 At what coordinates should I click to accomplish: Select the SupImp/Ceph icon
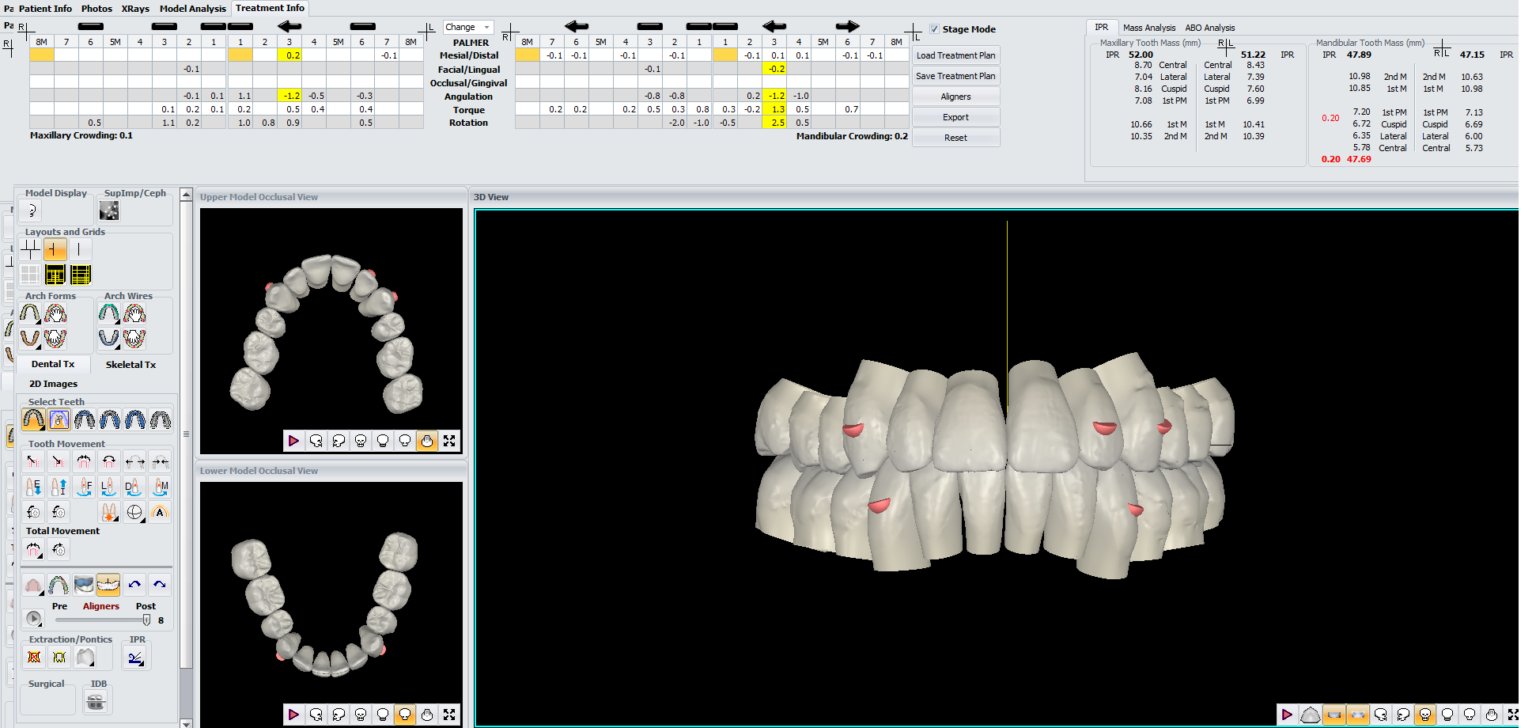[108, 209]
